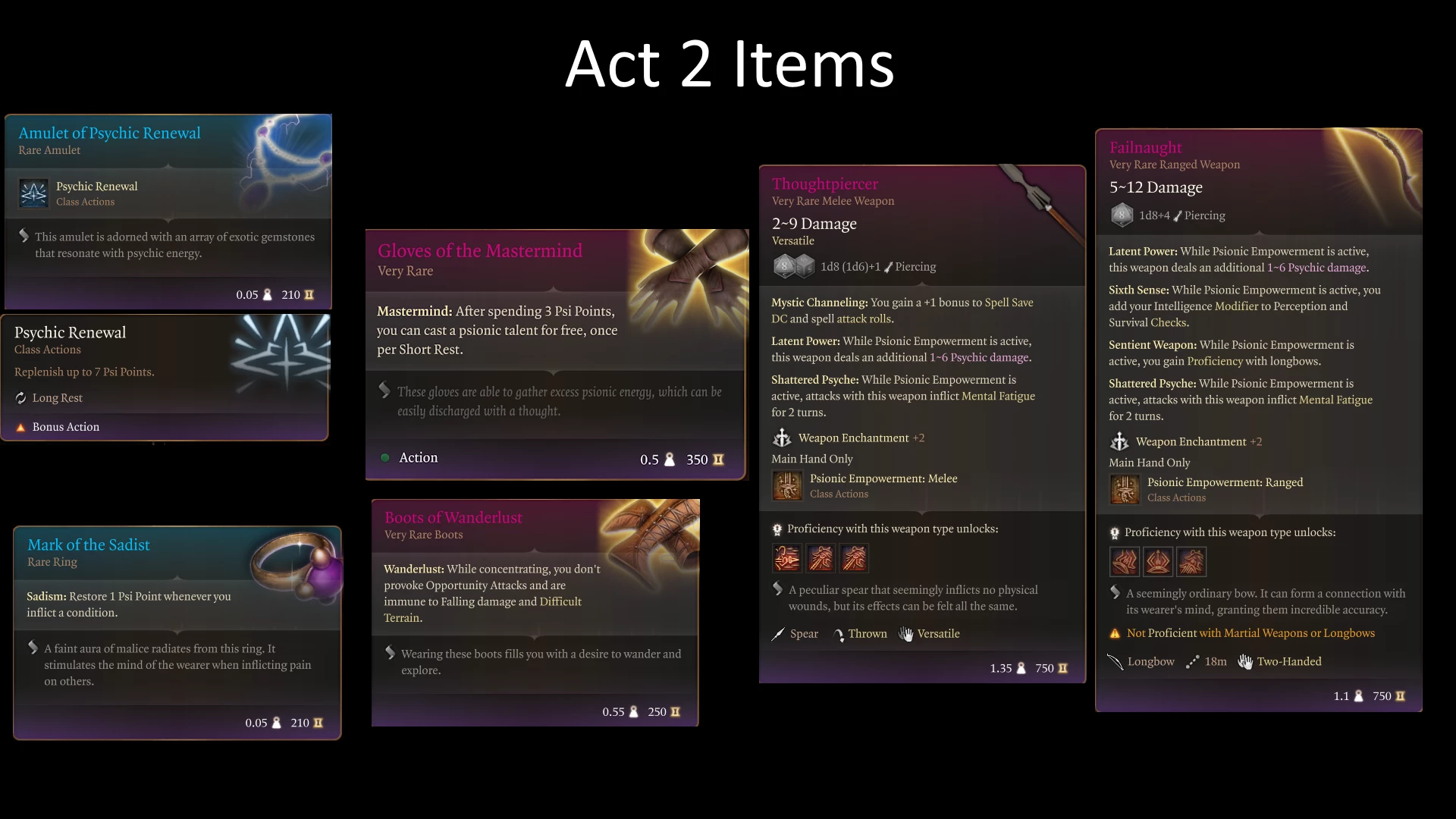Click the Psionic Empowerment: Melee action icon
Image resolution: width=1456 pixels, height=819 pixels.
(787, 485)
